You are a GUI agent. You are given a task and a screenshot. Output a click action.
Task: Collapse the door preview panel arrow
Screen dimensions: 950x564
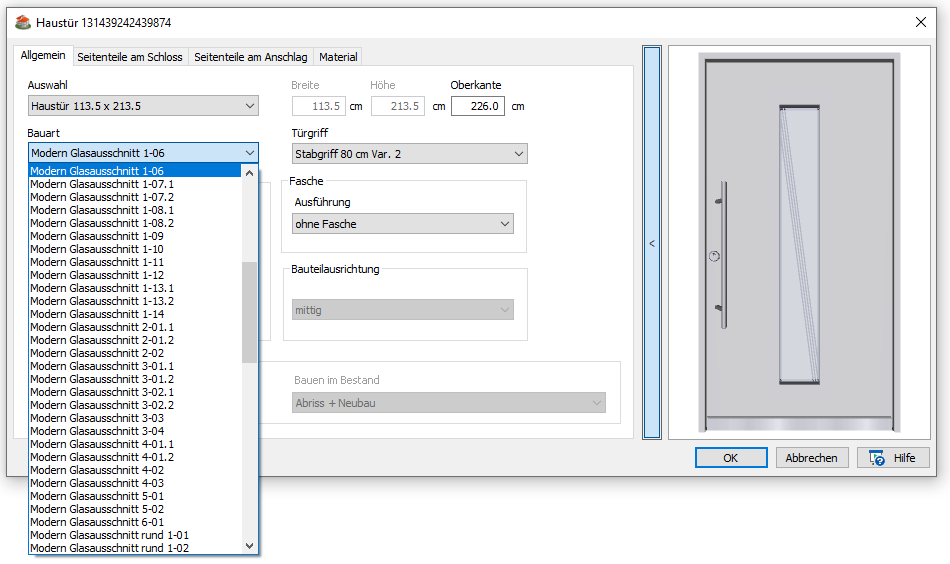652,243
